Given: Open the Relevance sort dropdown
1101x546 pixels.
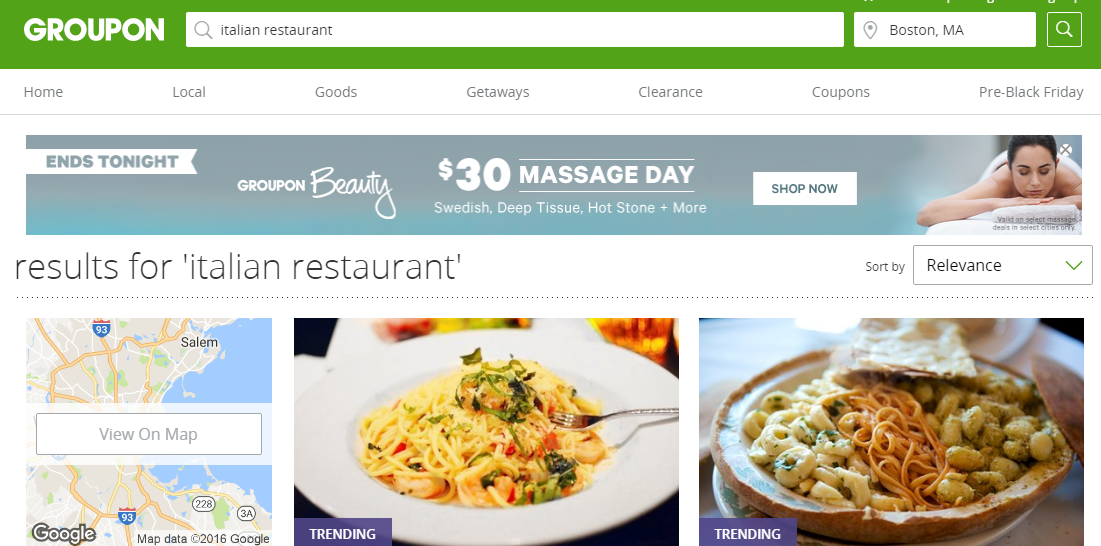Looking at the screenshot, I should coord(1002,265).
